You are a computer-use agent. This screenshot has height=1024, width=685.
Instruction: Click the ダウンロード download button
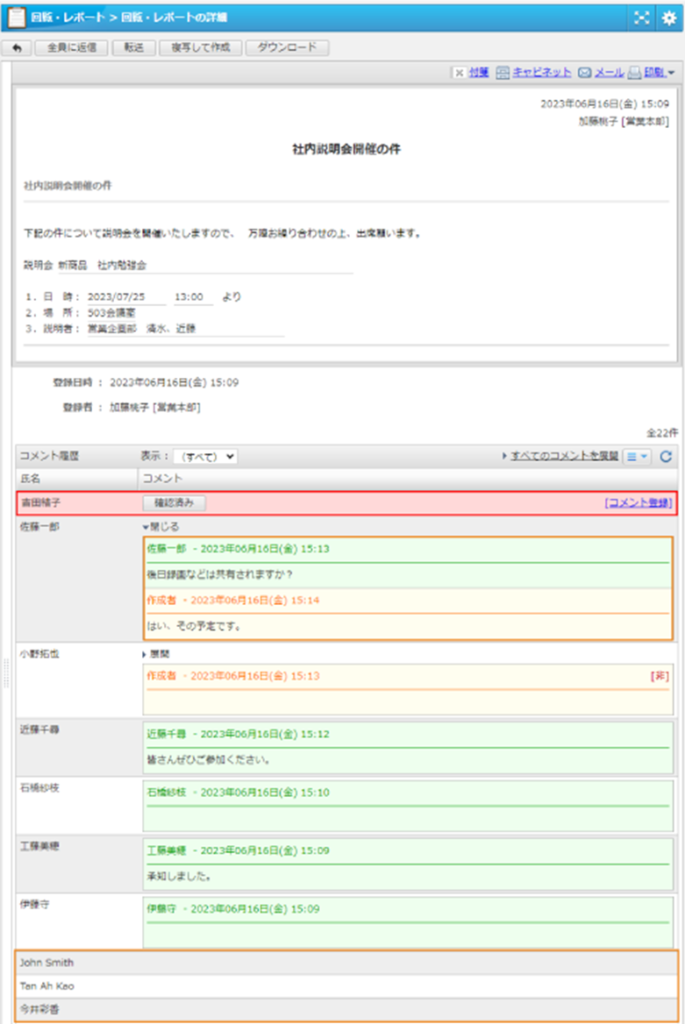point(286,47)
